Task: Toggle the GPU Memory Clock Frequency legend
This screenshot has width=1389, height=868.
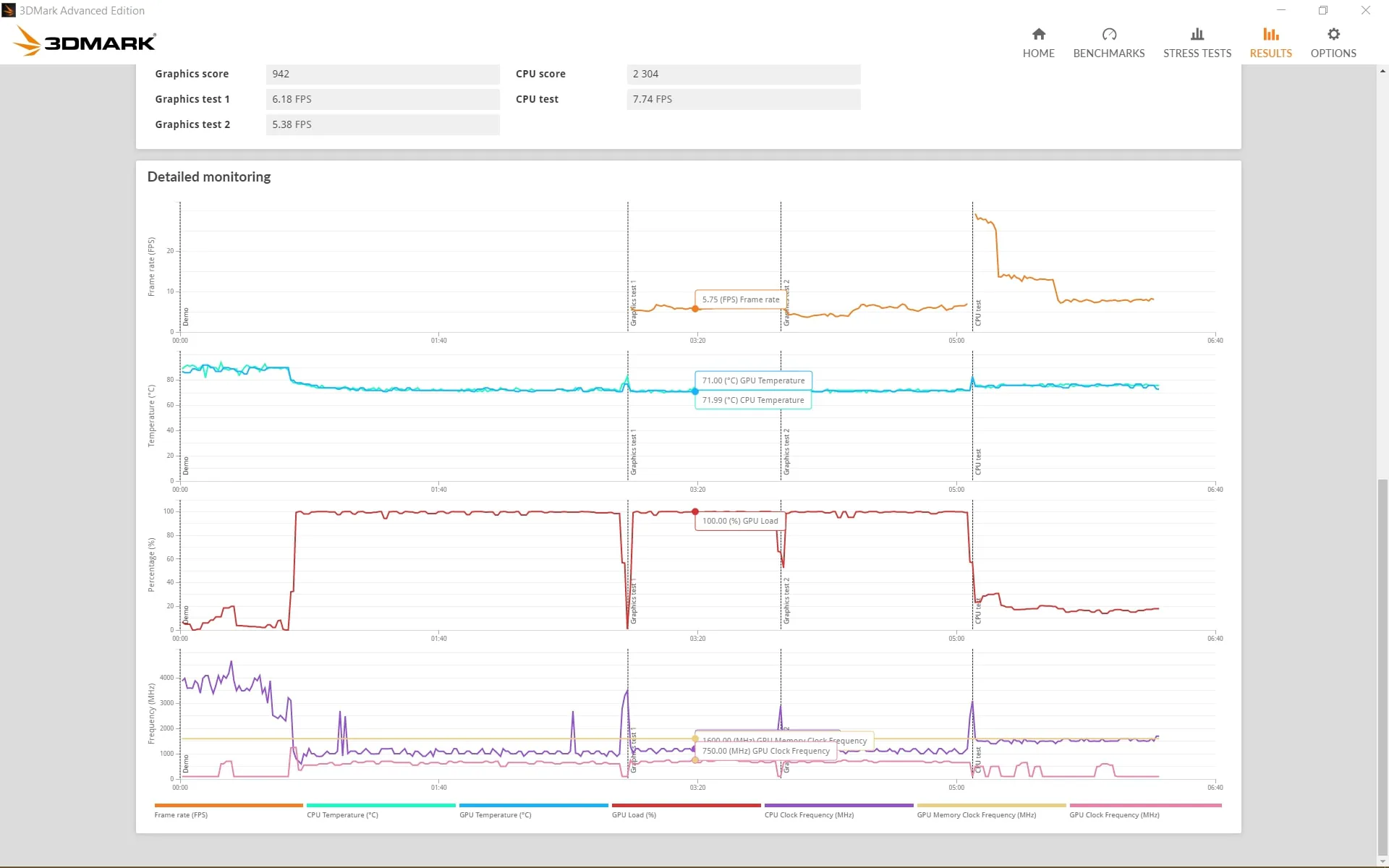Action: tap(991, 810)
